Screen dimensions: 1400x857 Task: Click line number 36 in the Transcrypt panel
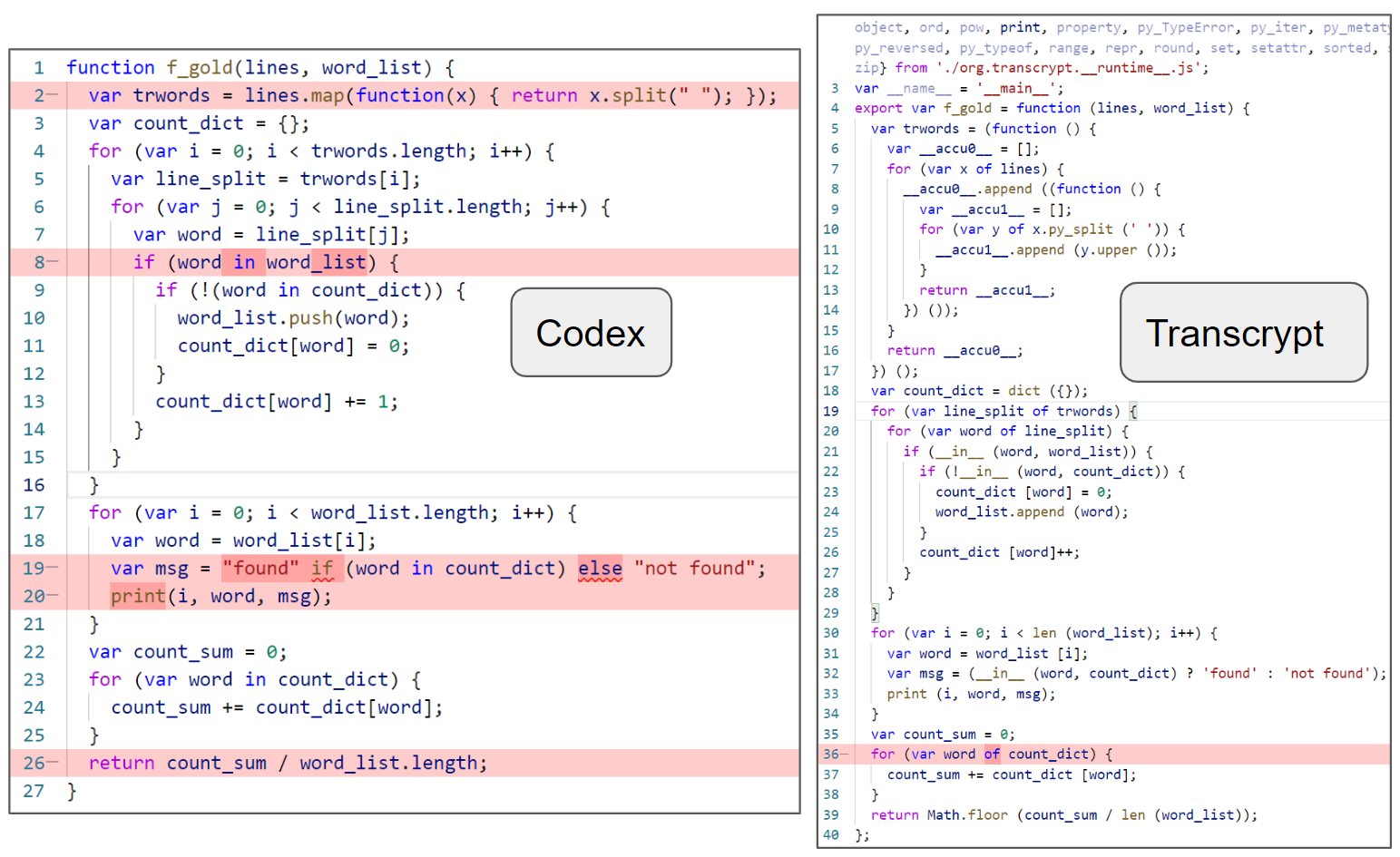[831, 755]
